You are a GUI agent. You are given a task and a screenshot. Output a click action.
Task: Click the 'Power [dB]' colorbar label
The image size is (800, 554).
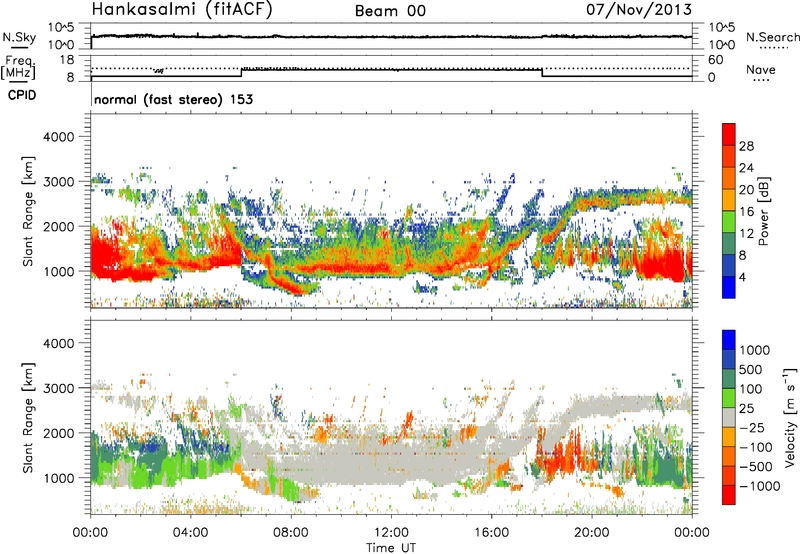tap(763, 211)
